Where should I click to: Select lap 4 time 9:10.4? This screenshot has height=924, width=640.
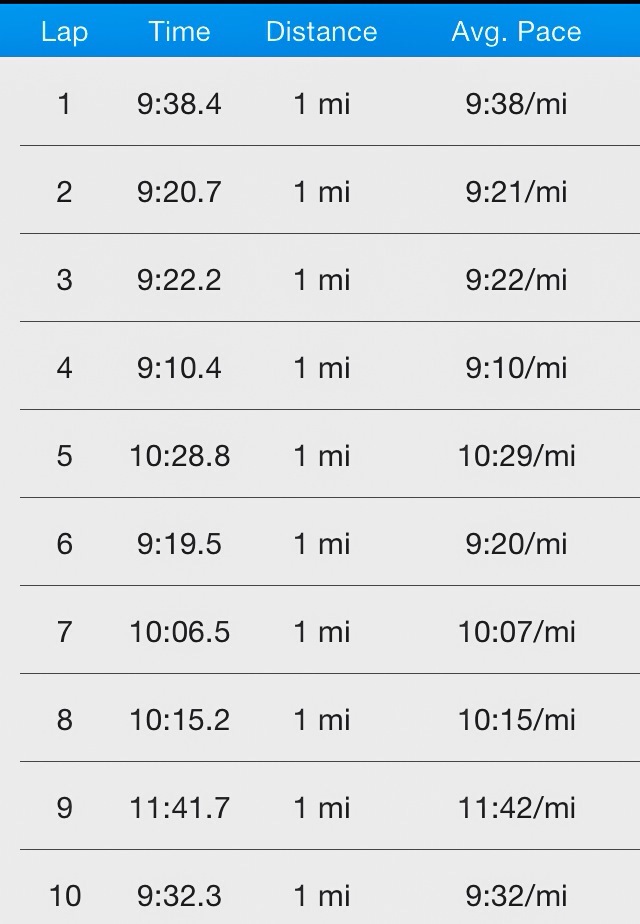pos(179,368)
